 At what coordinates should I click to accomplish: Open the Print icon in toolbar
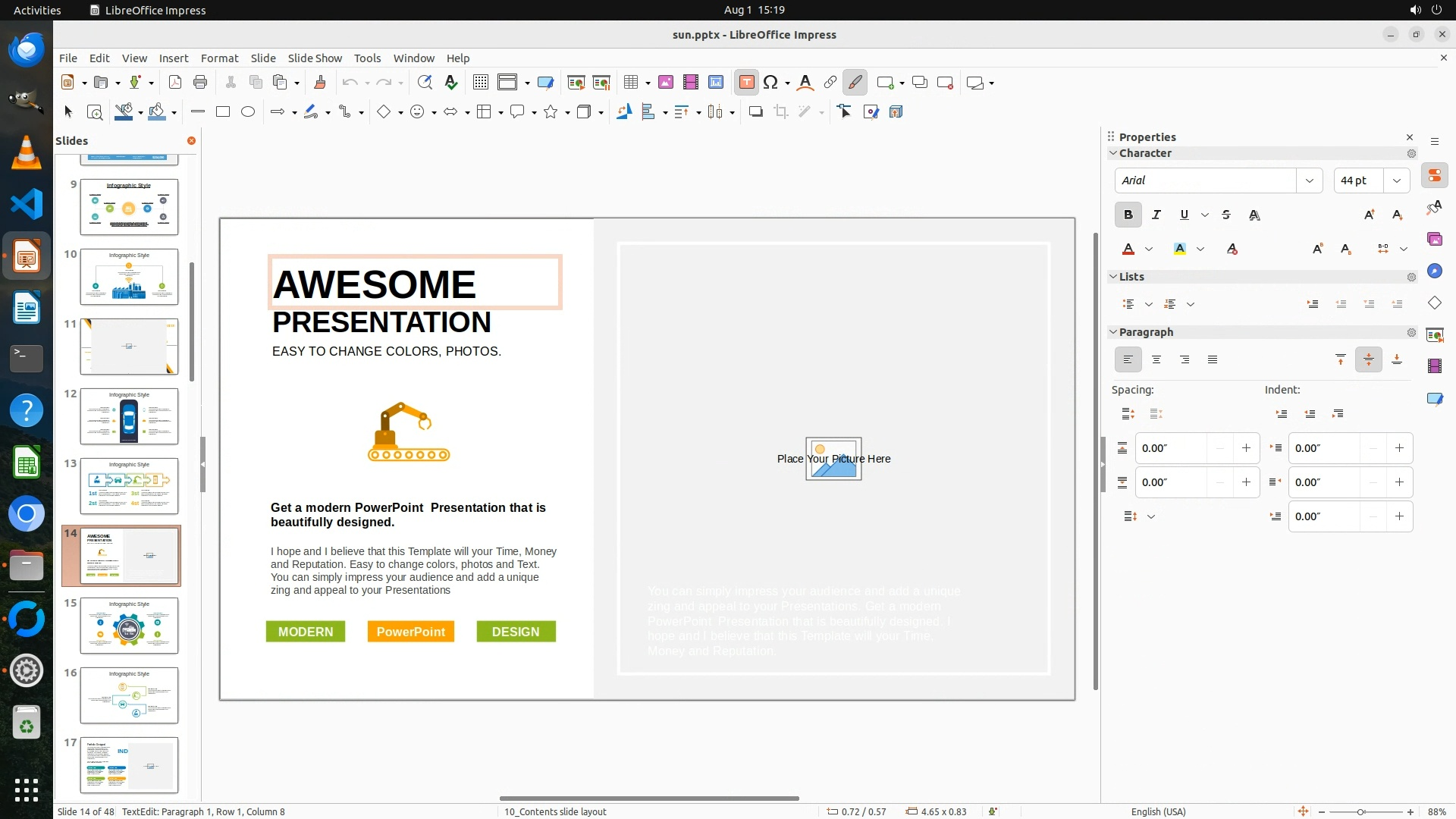point(200,83)
